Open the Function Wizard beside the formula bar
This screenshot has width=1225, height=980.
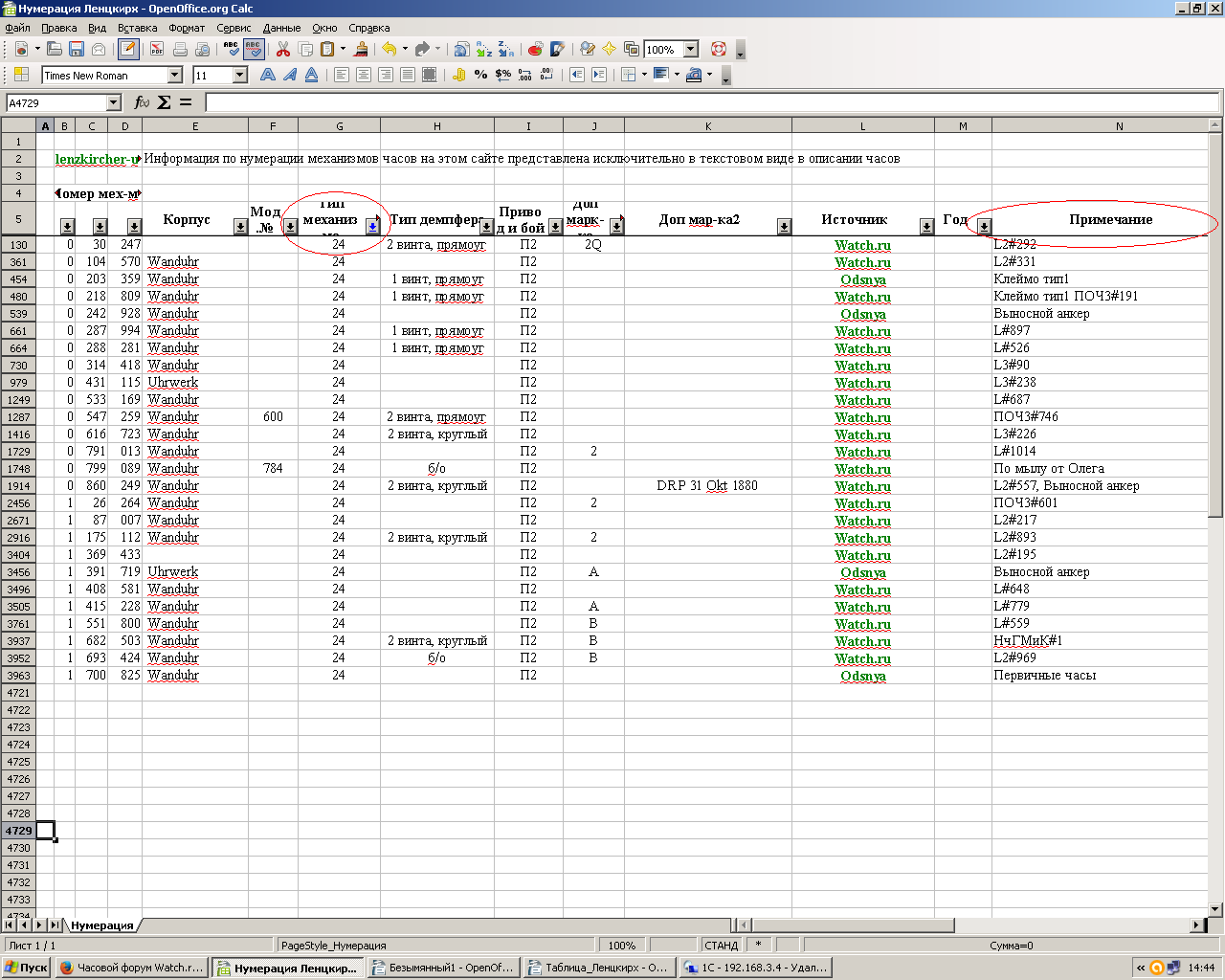coord(142,102)
